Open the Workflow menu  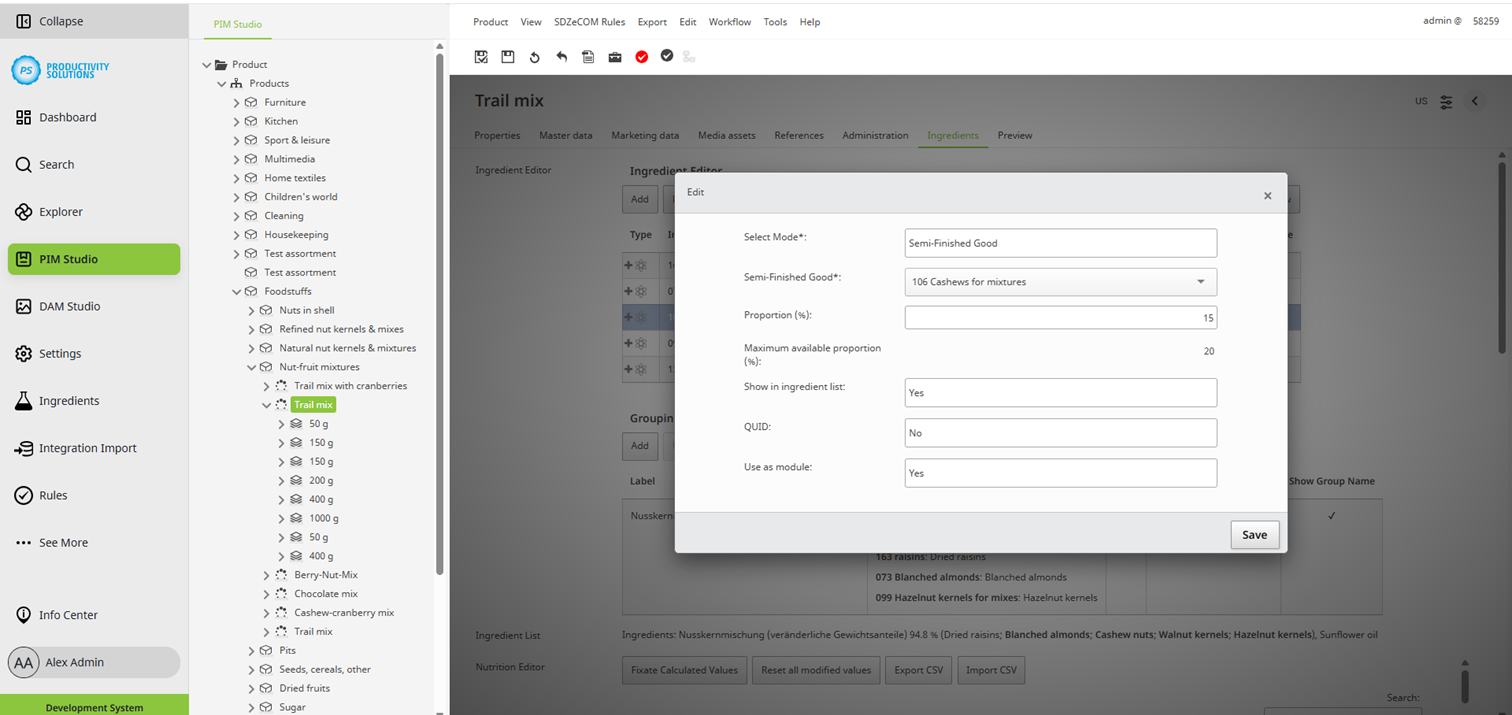(730, 21)
